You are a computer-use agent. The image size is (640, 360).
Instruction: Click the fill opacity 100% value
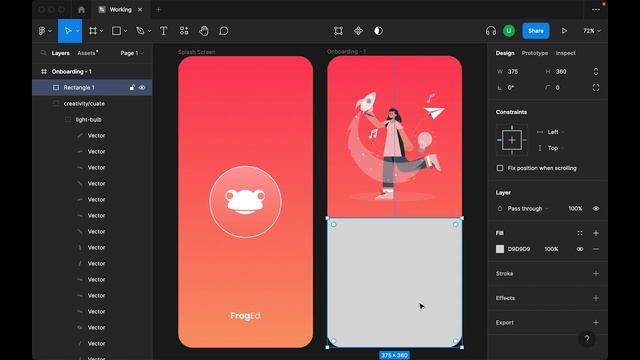[551, 249]
